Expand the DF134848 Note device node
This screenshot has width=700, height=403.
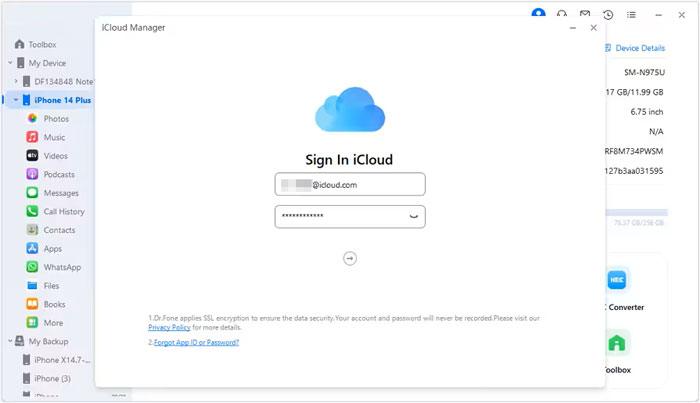click(x=16, y=81)
